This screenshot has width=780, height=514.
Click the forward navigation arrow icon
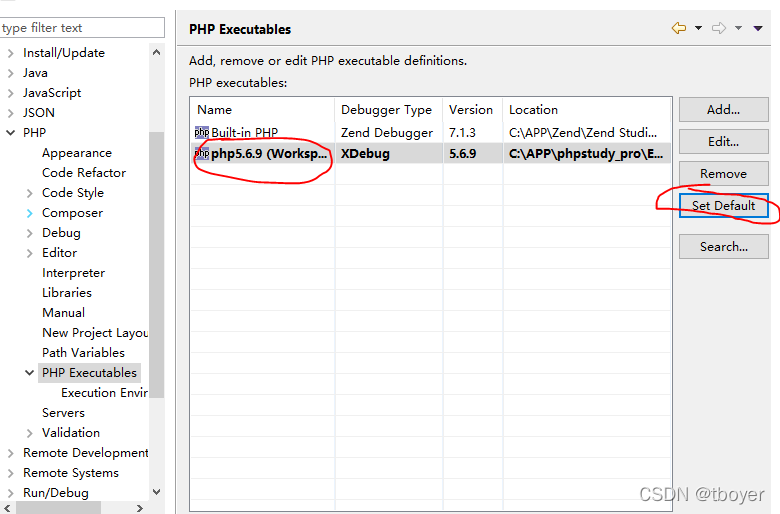[x=719, y=28]
